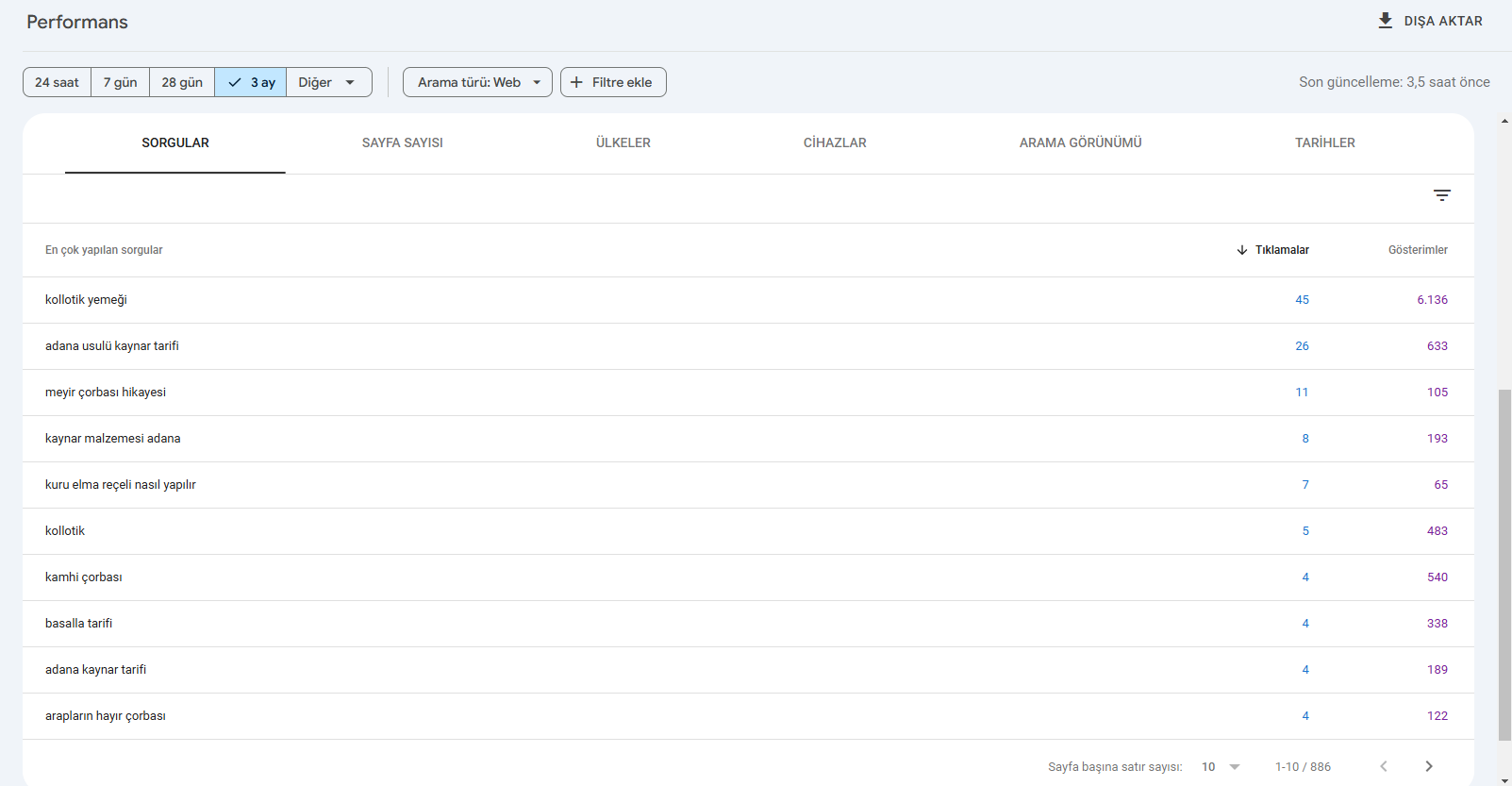
Task: Click the Filtre ekle button
Action: point(613,82)
